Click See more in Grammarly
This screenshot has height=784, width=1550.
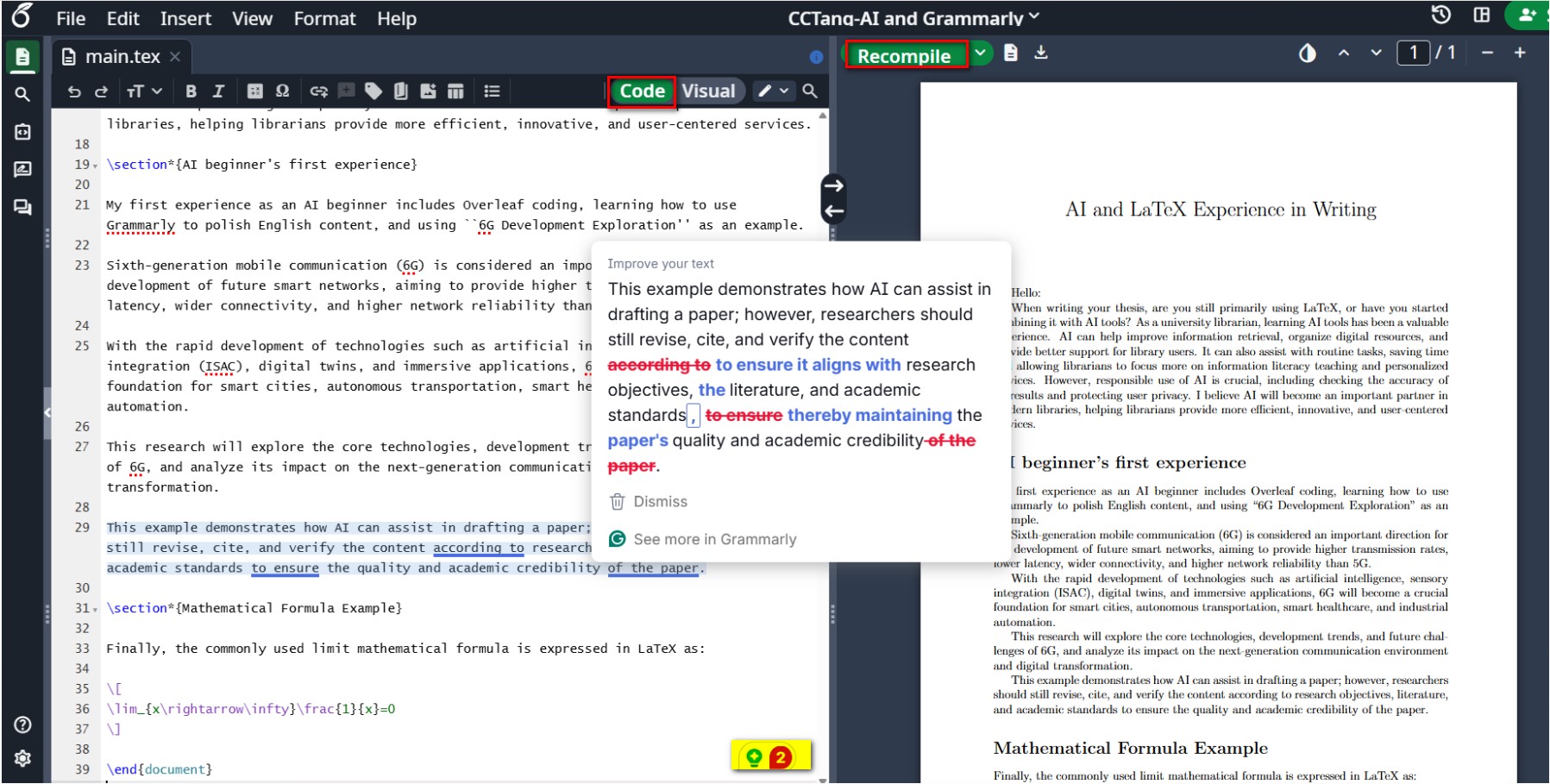(703, 539)
